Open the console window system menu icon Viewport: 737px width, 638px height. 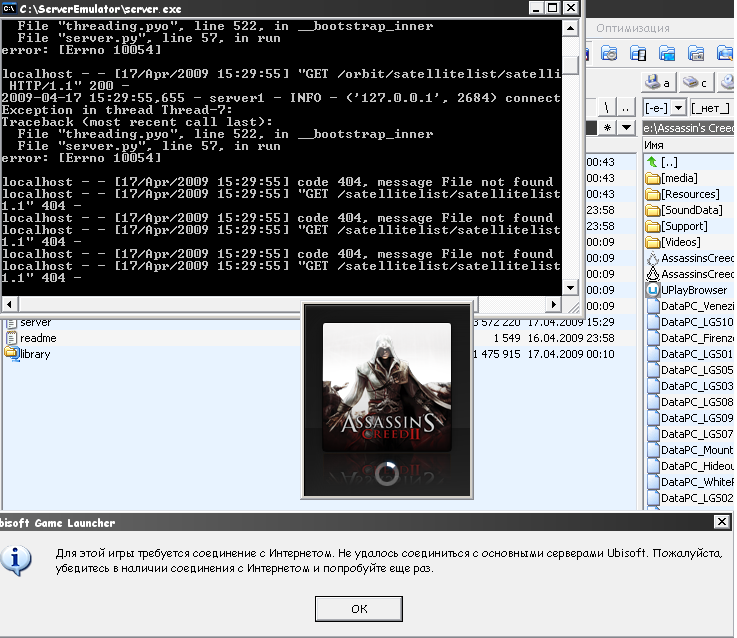pyautogui.click(x=9, y=8)
